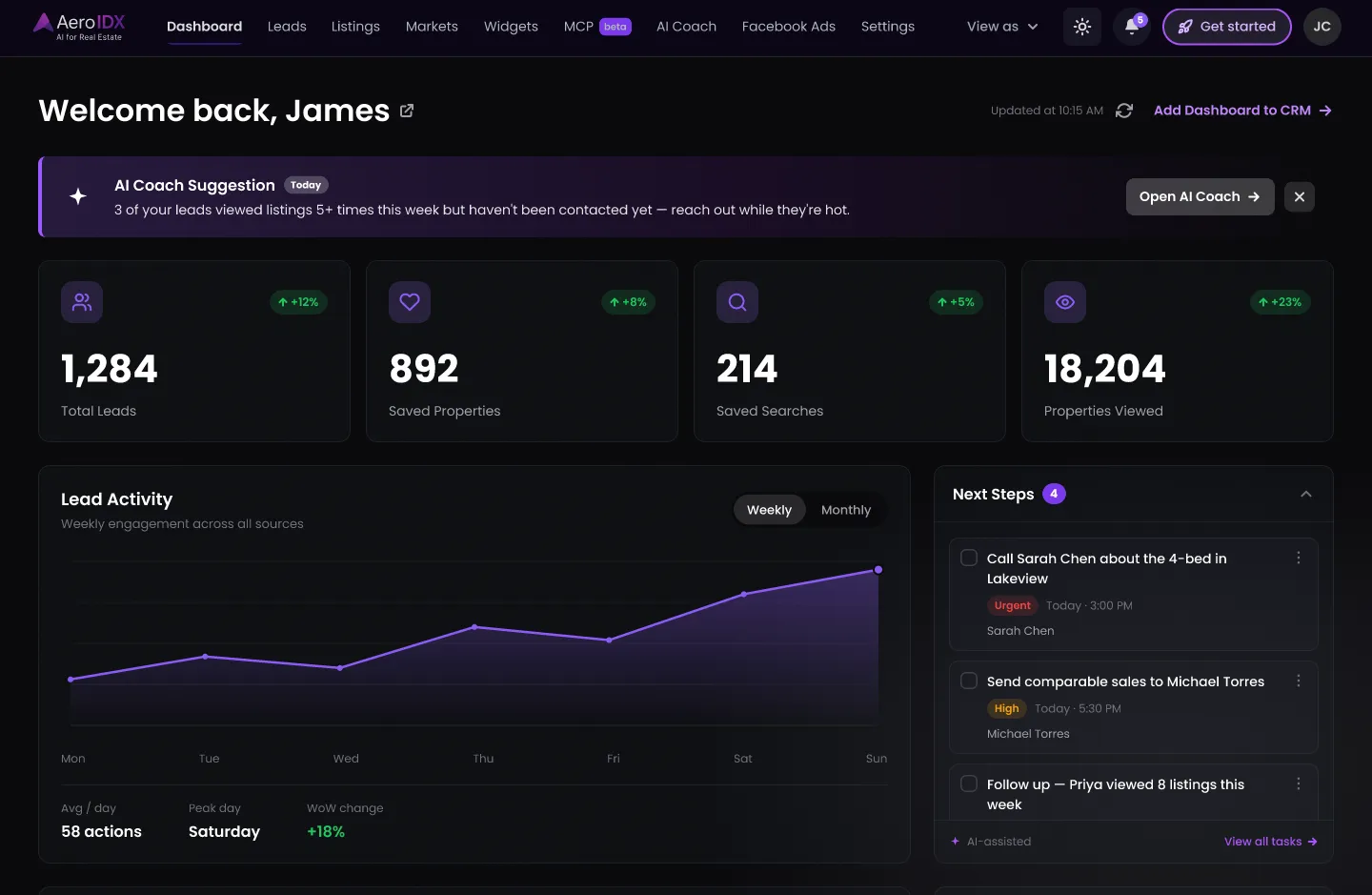Click the Total Leads people icon
Screen dimensions: 1372x895
tap(82, 302)
